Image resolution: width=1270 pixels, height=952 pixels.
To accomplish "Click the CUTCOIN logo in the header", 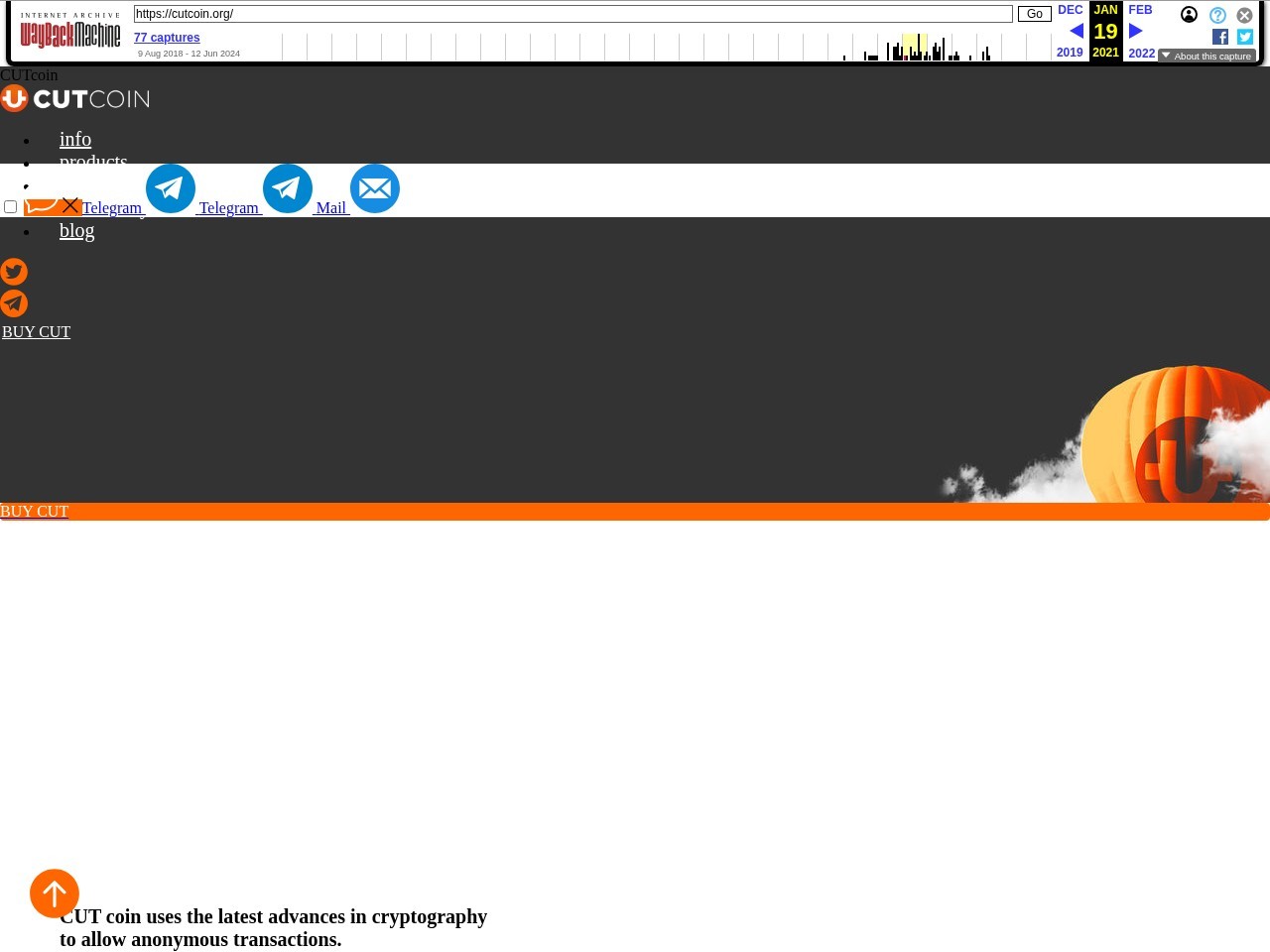I will point(75,98).
